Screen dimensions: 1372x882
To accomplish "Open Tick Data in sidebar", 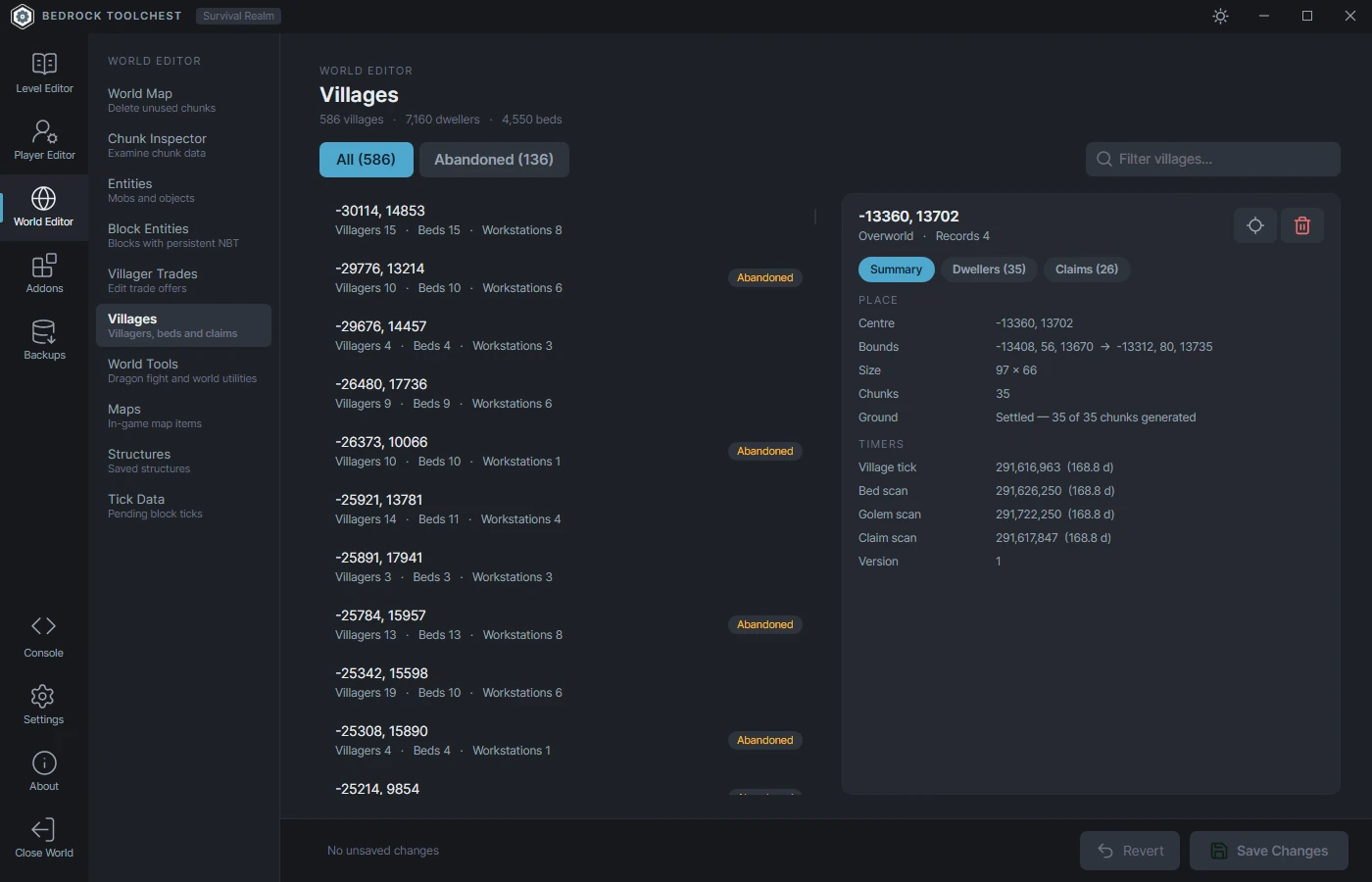I will pyautogui.click(x=183, y=506).
